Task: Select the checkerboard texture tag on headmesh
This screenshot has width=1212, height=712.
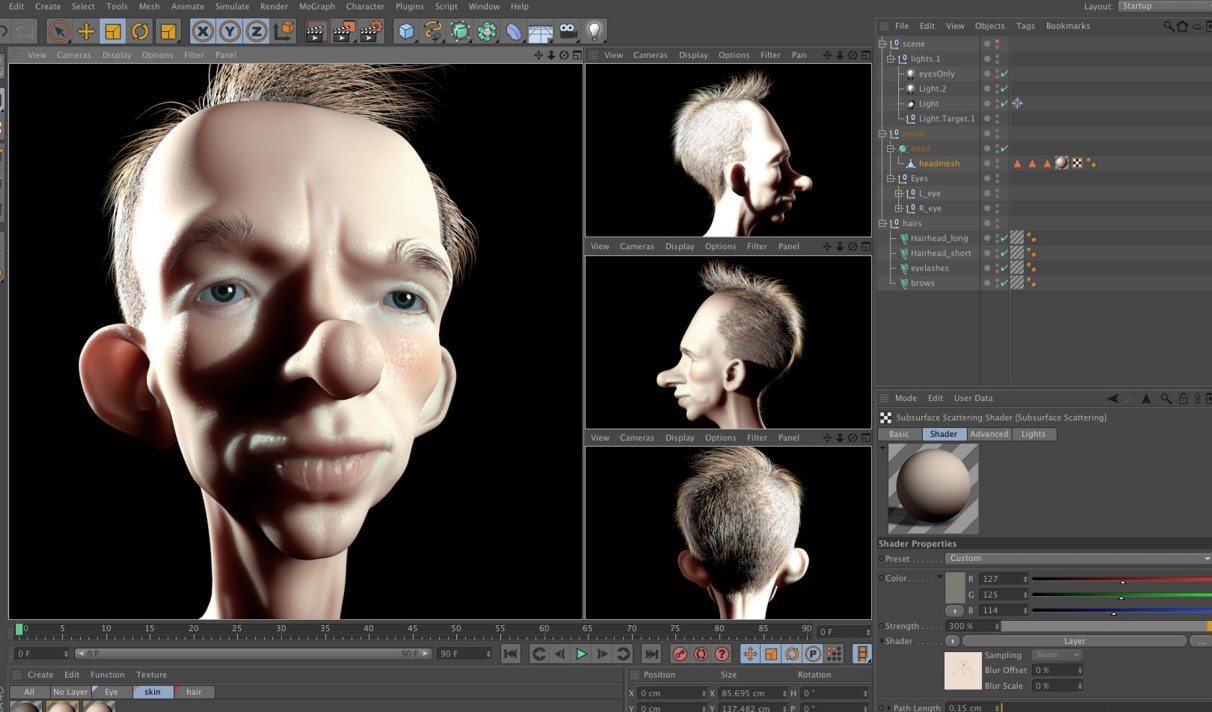Action: click(x=1077, y=163)
